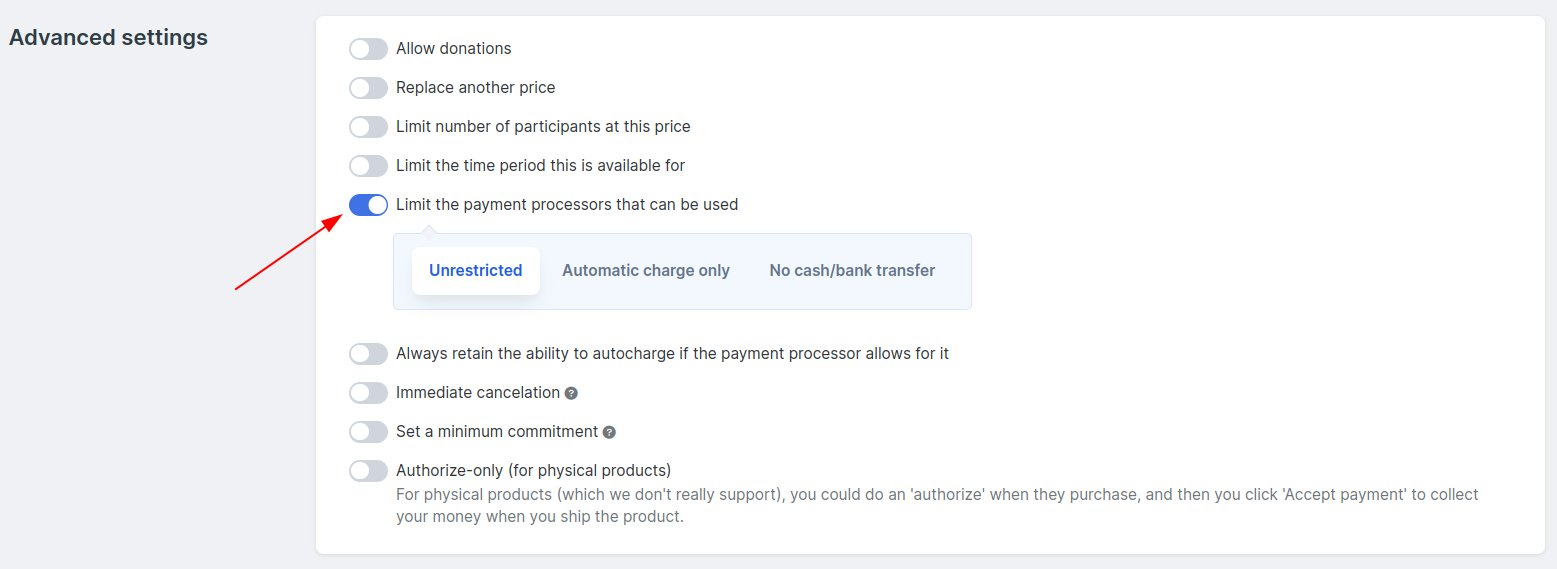Open the Immediate cancelation help icon
The height and width of the screenshot is (569, 1557).
[571, 393]
